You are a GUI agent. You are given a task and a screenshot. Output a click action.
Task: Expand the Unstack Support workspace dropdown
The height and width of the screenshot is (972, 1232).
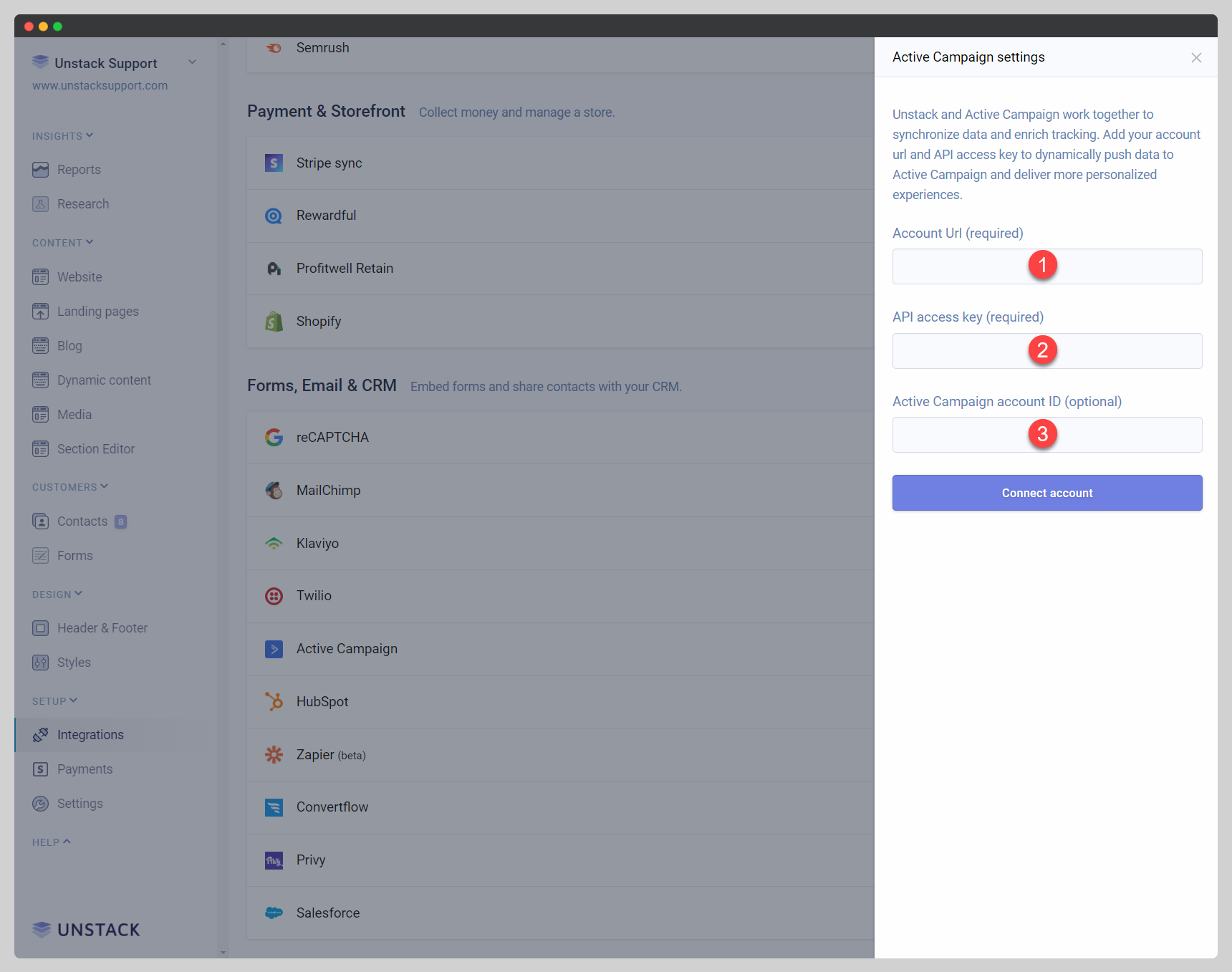pos(192,62)
